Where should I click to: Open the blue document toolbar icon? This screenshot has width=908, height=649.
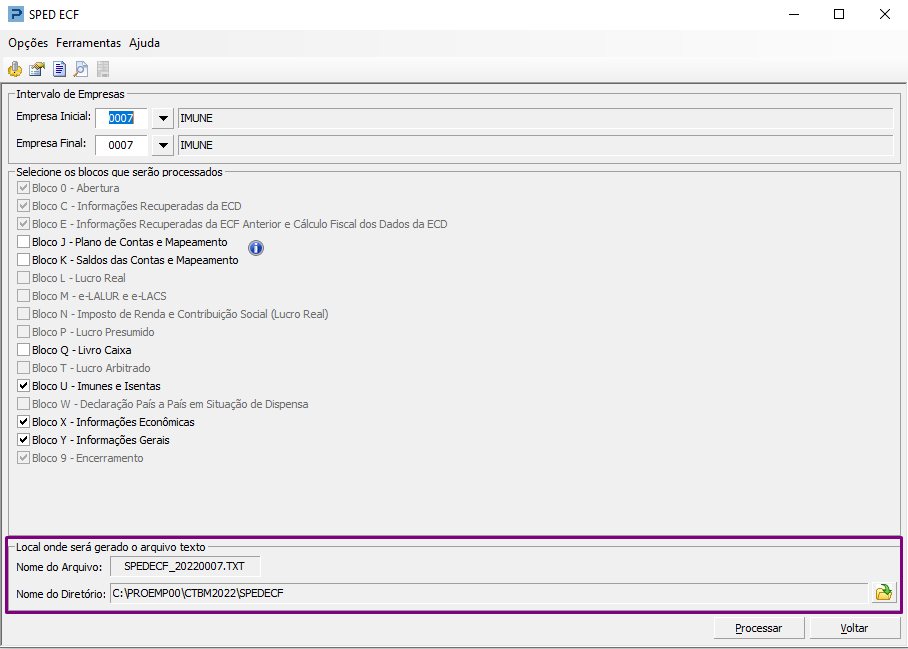pos(59,69)
